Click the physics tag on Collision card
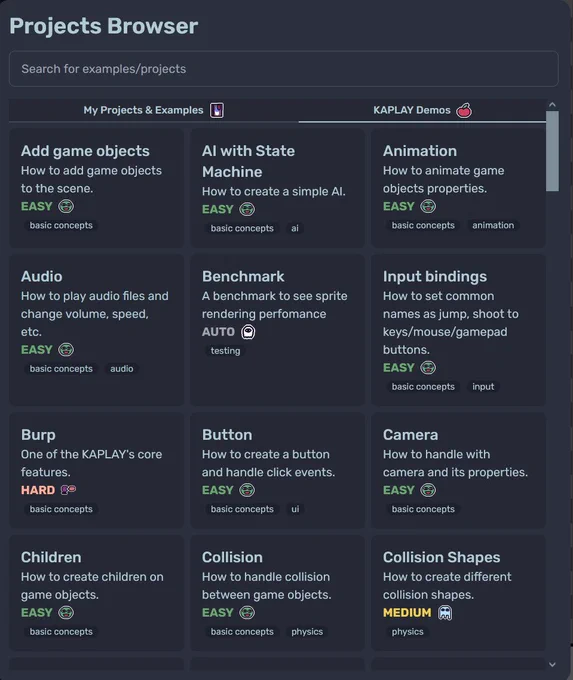Screen dimensions: 573x680 point(307,632)
